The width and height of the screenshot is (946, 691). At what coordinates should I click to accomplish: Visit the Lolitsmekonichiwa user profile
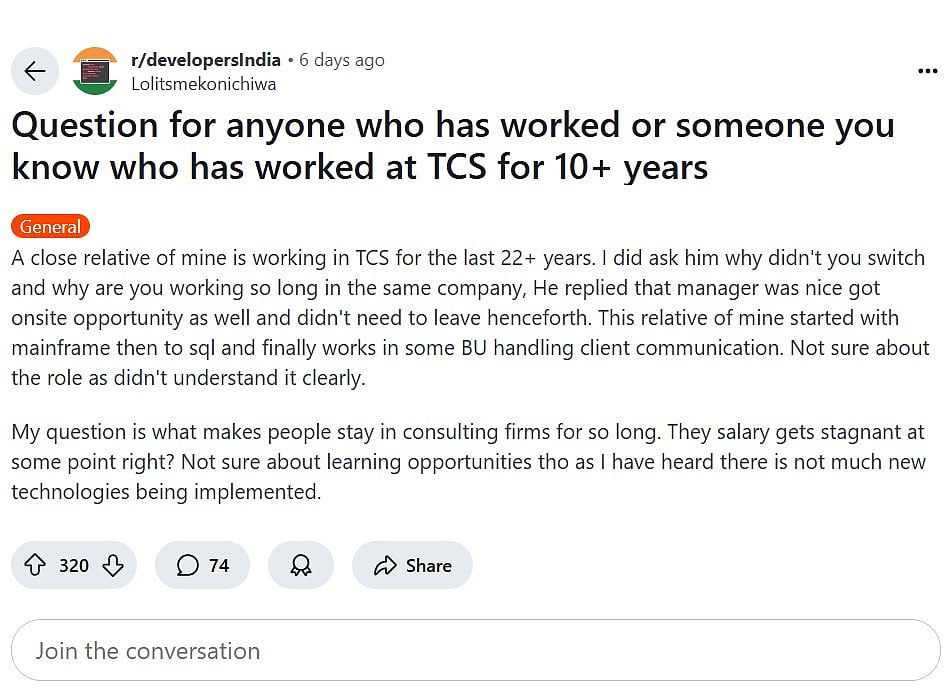(x=203, y=84)
